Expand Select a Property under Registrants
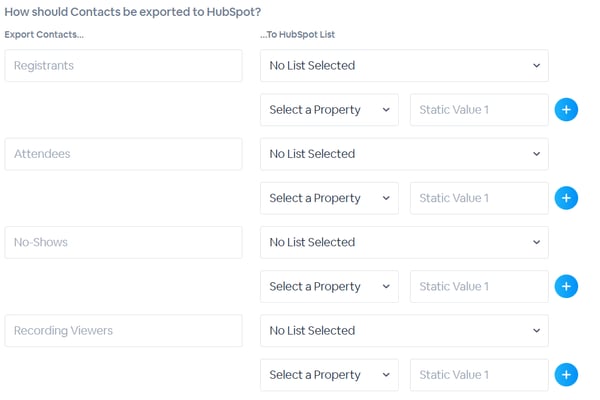The height and width of the screenshot is (400, 600). [x=329, y=110]
